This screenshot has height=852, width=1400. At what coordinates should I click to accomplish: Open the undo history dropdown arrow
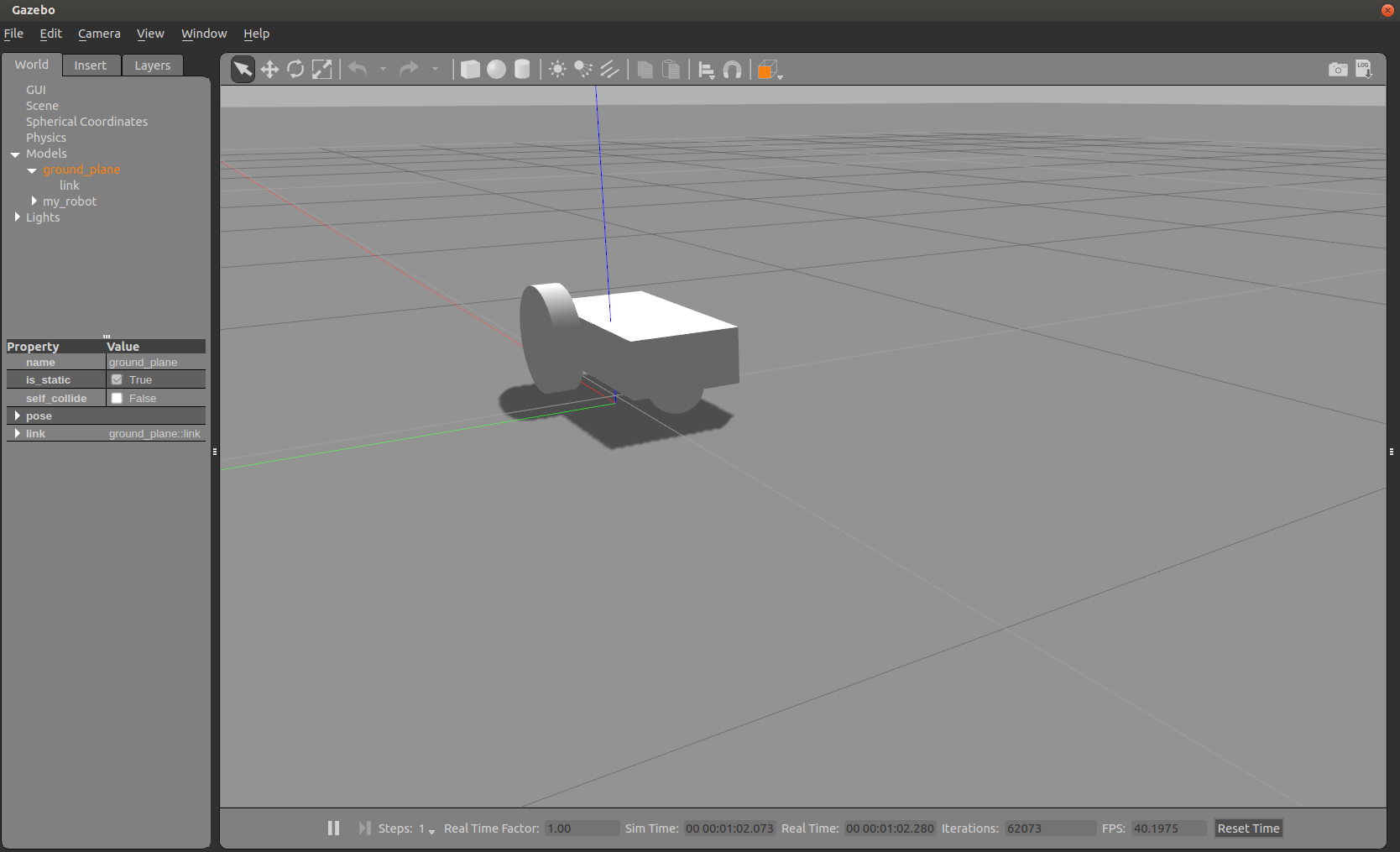click(x=383, y=70)
